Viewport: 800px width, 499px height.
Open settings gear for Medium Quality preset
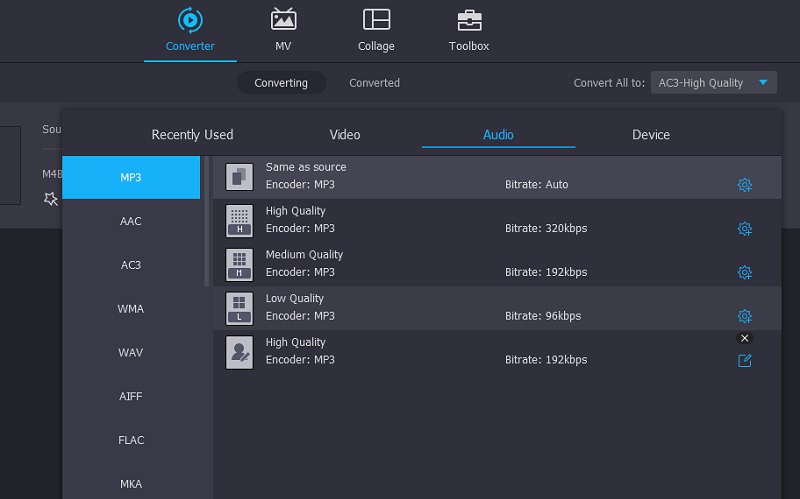coord(744,273)
